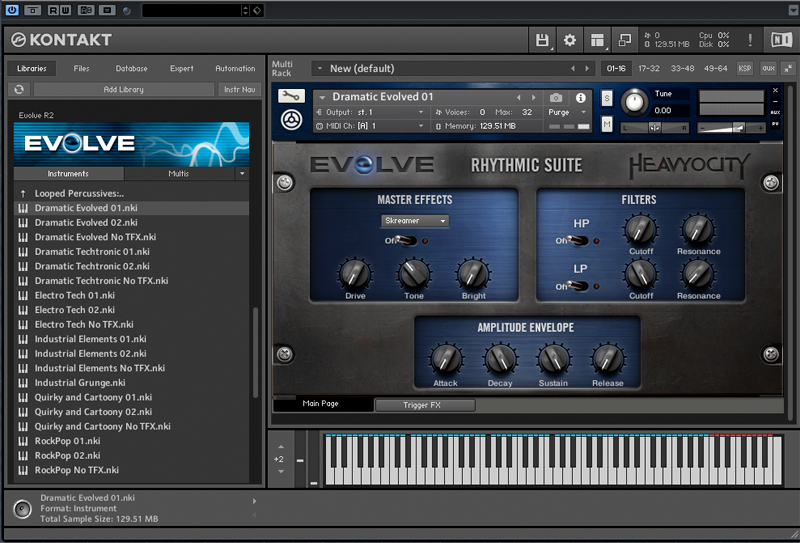
Task: Switch to the Automation tab
Action: click(x=235, y=68)
